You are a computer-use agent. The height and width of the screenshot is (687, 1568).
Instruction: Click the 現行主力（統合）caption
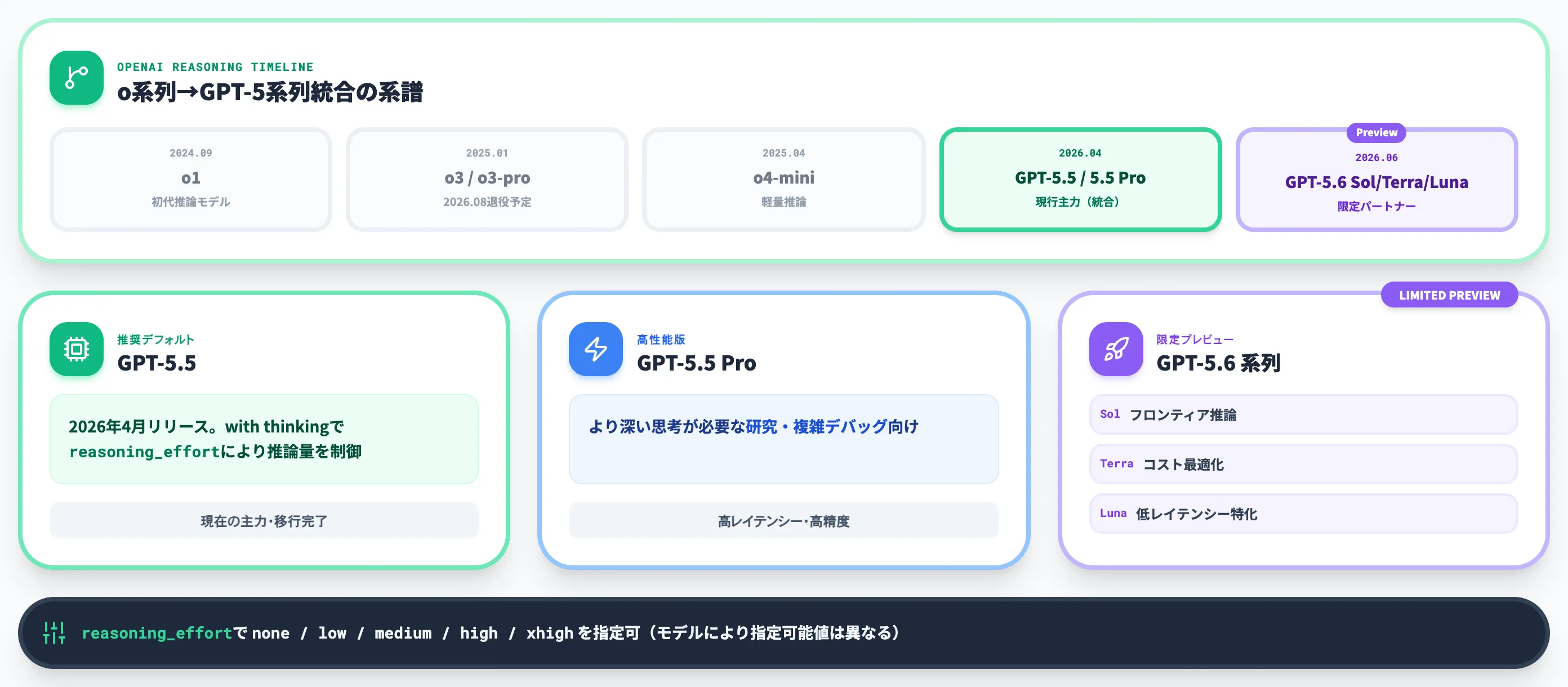pyautogui.click(x=1080, y=202)
